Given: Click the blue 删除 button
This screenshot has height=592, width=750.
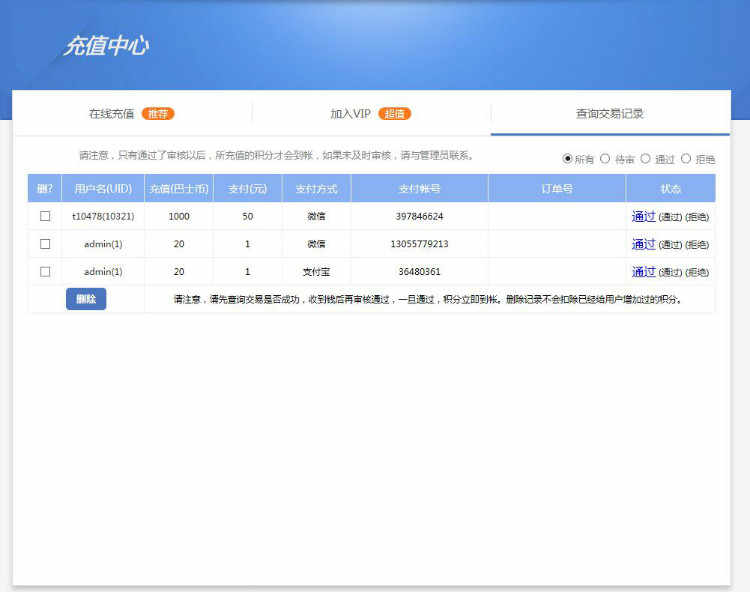Looking at the screenshot, I should click(86, 299).
